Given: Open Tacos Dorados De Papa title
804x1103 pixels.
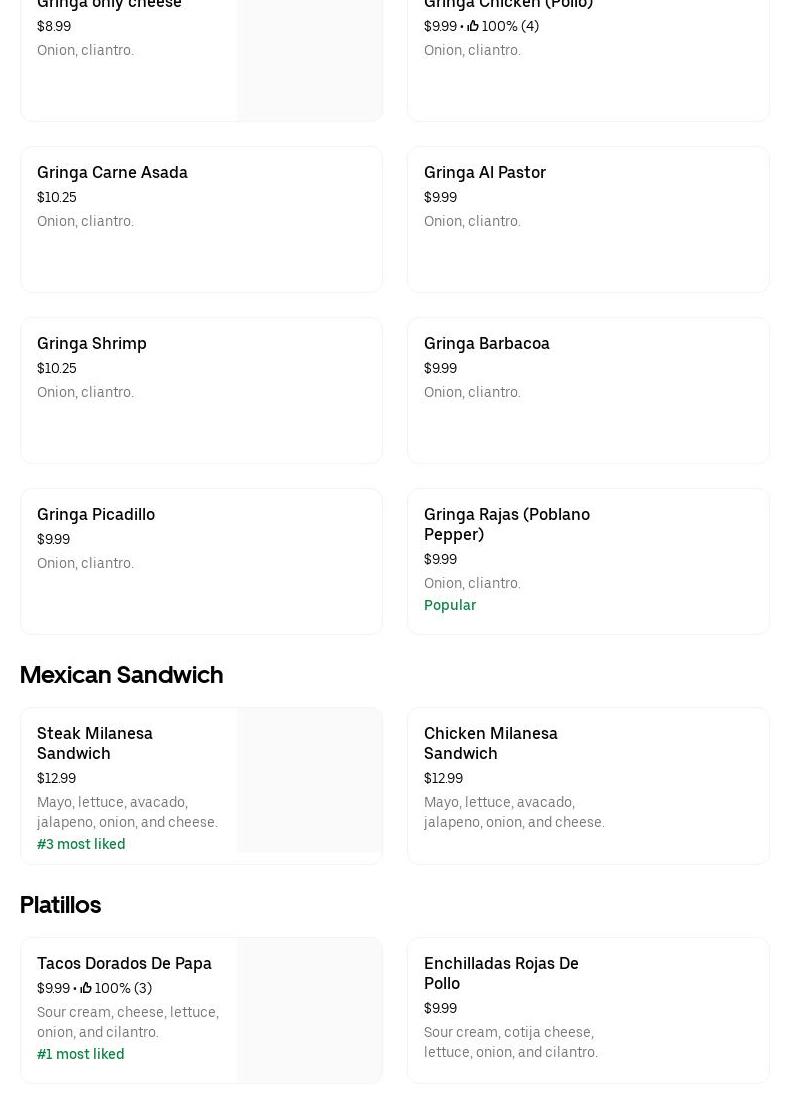Looking at the screenshot, I should 124,964.
